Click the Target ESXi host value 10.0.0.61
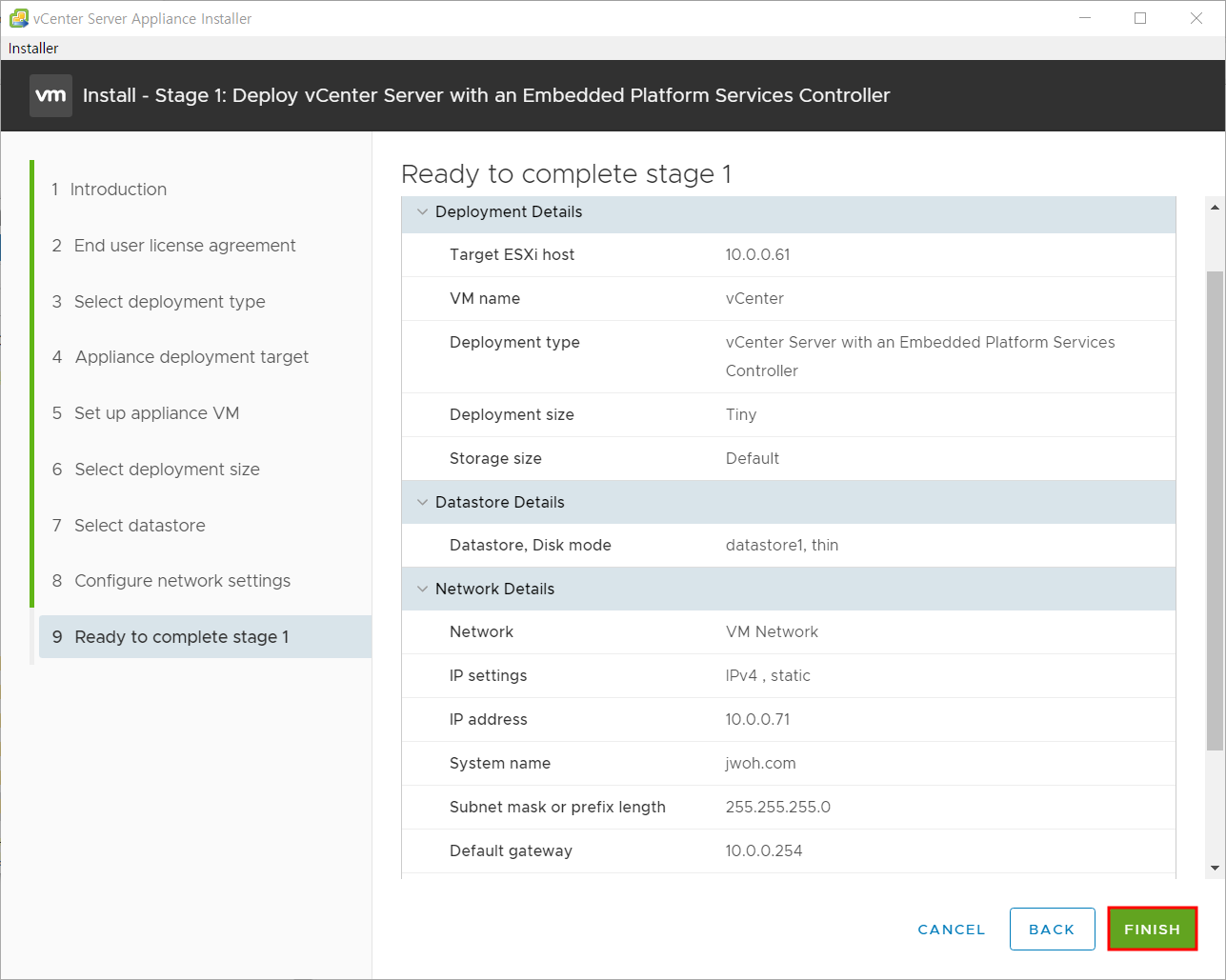1226x980 pixels. [x=757, y=254]
